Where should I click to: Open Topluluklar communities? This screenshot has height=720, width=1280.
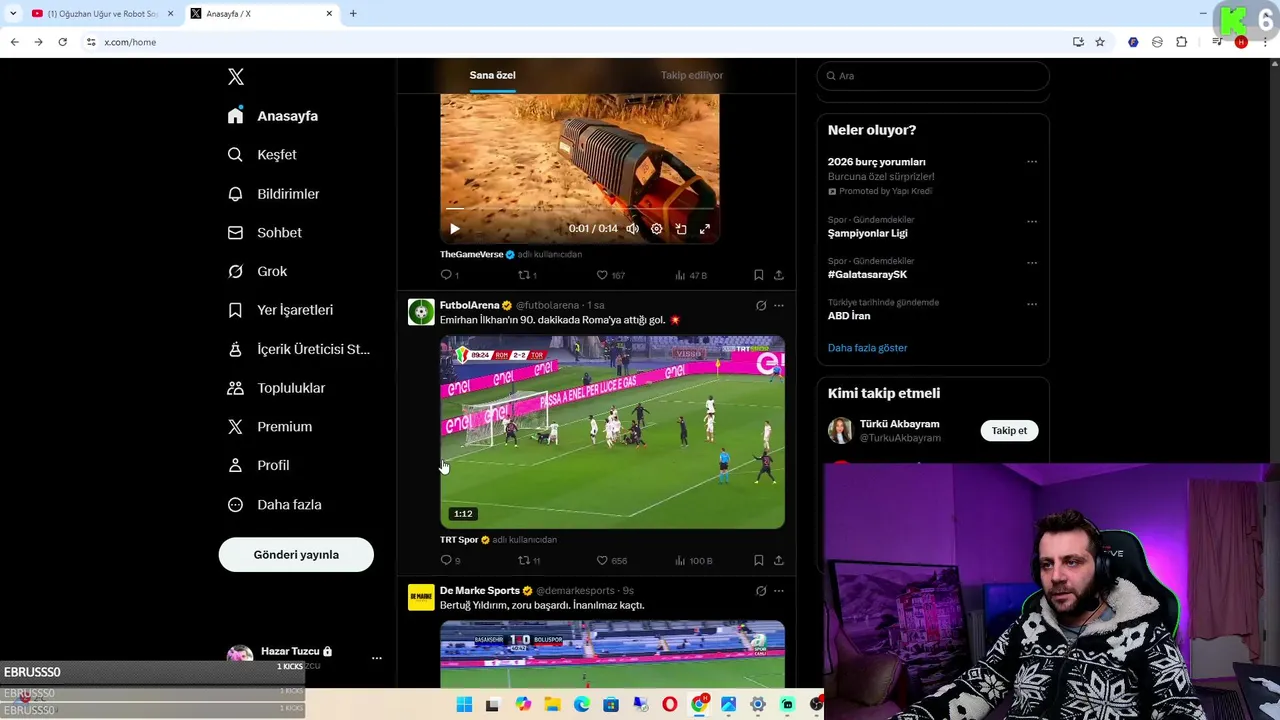click(276, 388)
